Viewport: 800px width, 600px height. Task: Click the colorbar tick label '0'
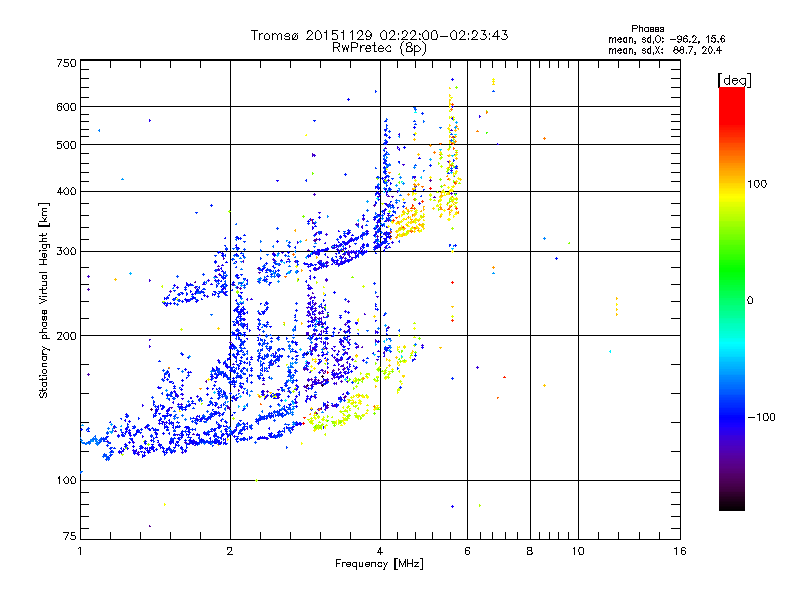pos(750,301)
